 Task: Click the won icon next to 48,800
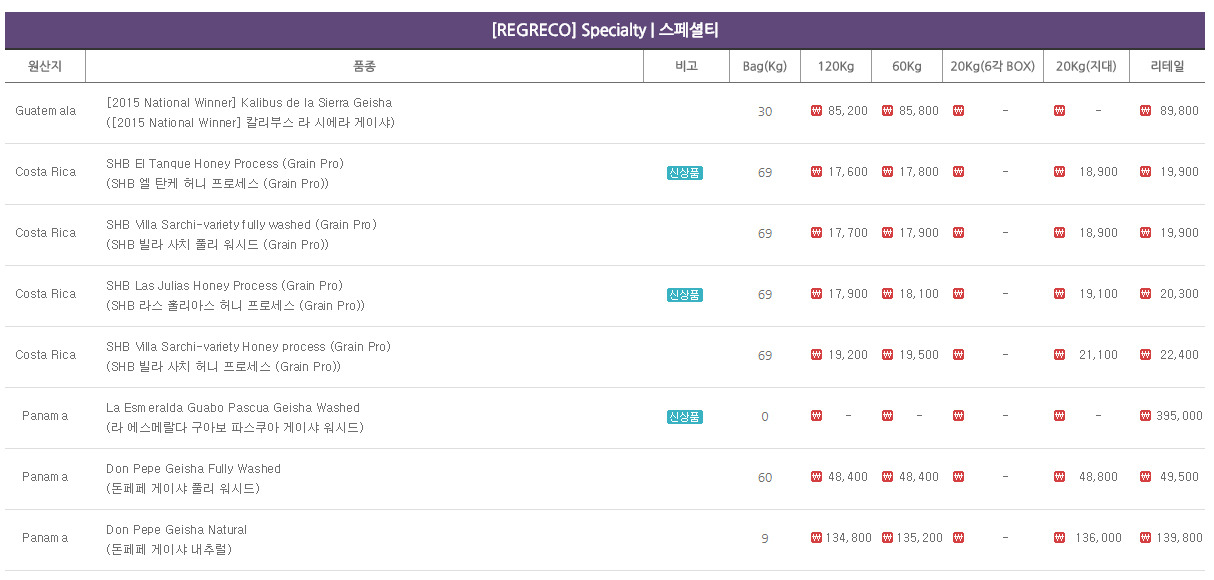tap(1059, 477)
